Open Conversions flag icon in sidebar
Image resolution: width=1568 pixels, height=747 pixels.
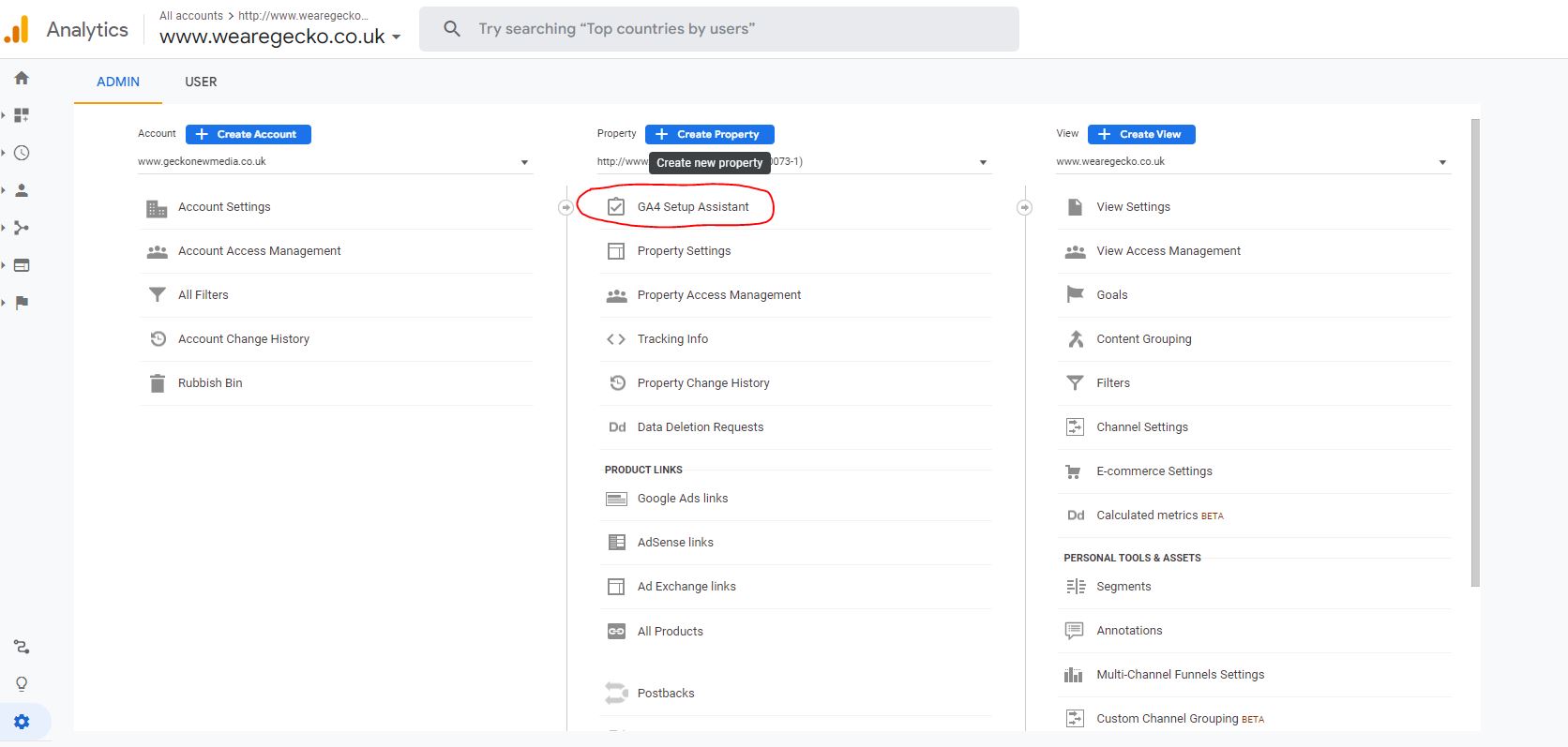point(22,303)
